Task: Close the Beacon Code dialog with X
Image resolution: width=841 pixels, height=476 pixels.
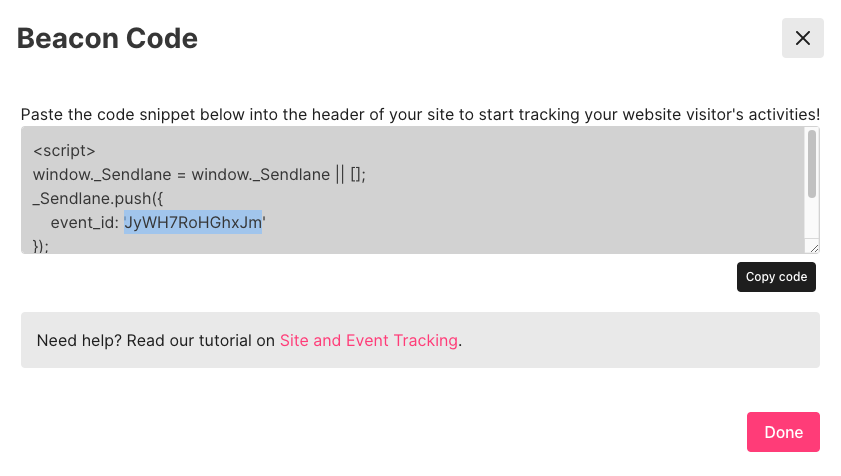Action: point(802,38)
